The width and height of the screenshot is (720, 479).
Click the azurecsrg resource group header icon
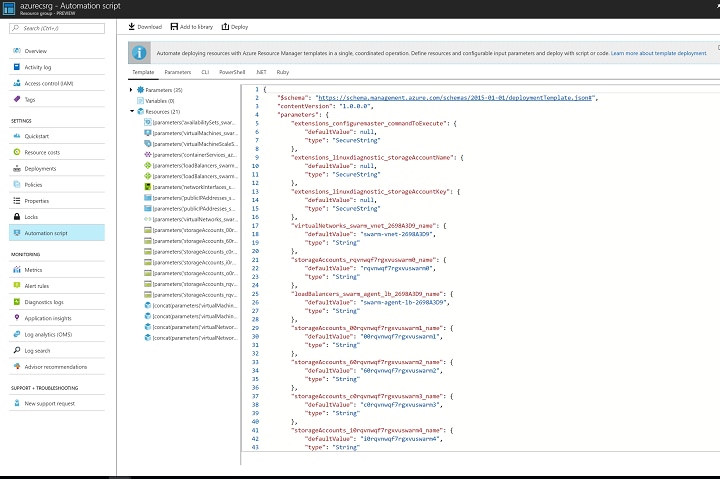click(9, 8)
